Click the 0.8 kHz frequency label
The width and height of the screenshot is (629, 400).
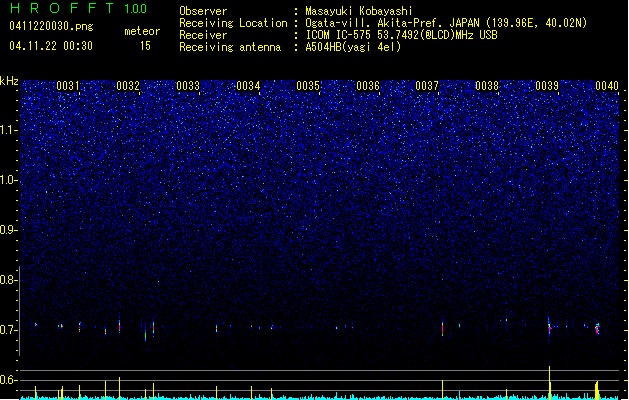click(8, 280)
